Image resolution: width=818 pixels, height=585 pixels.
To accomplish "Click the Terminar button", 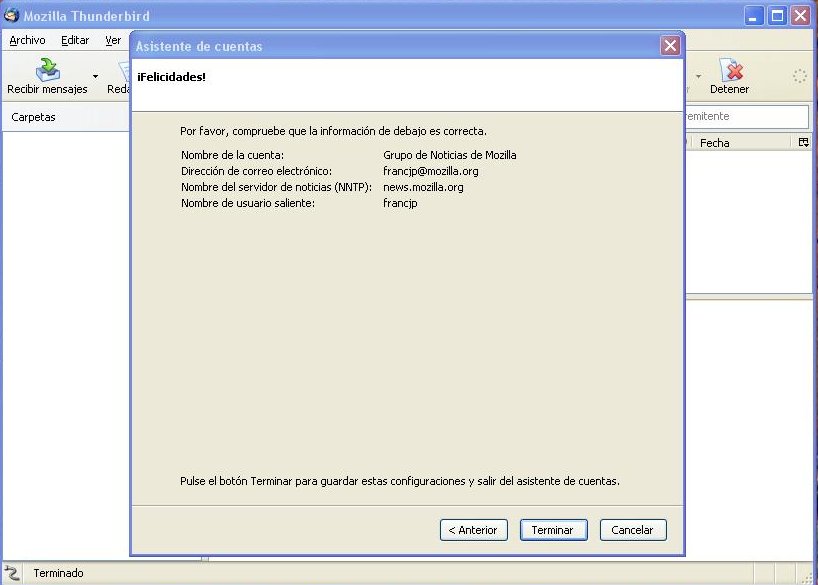I will coord(553,530).
